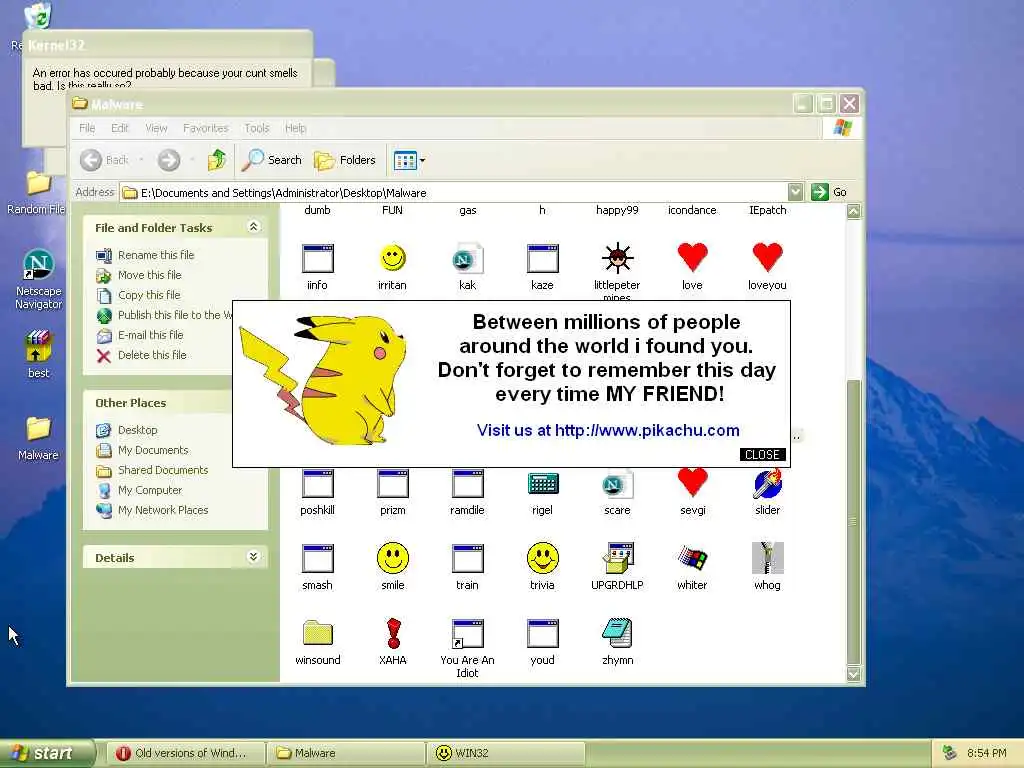This screenshot has height=768, width=1024.
Task: Select the smash file icon
Action: [317, 559]
